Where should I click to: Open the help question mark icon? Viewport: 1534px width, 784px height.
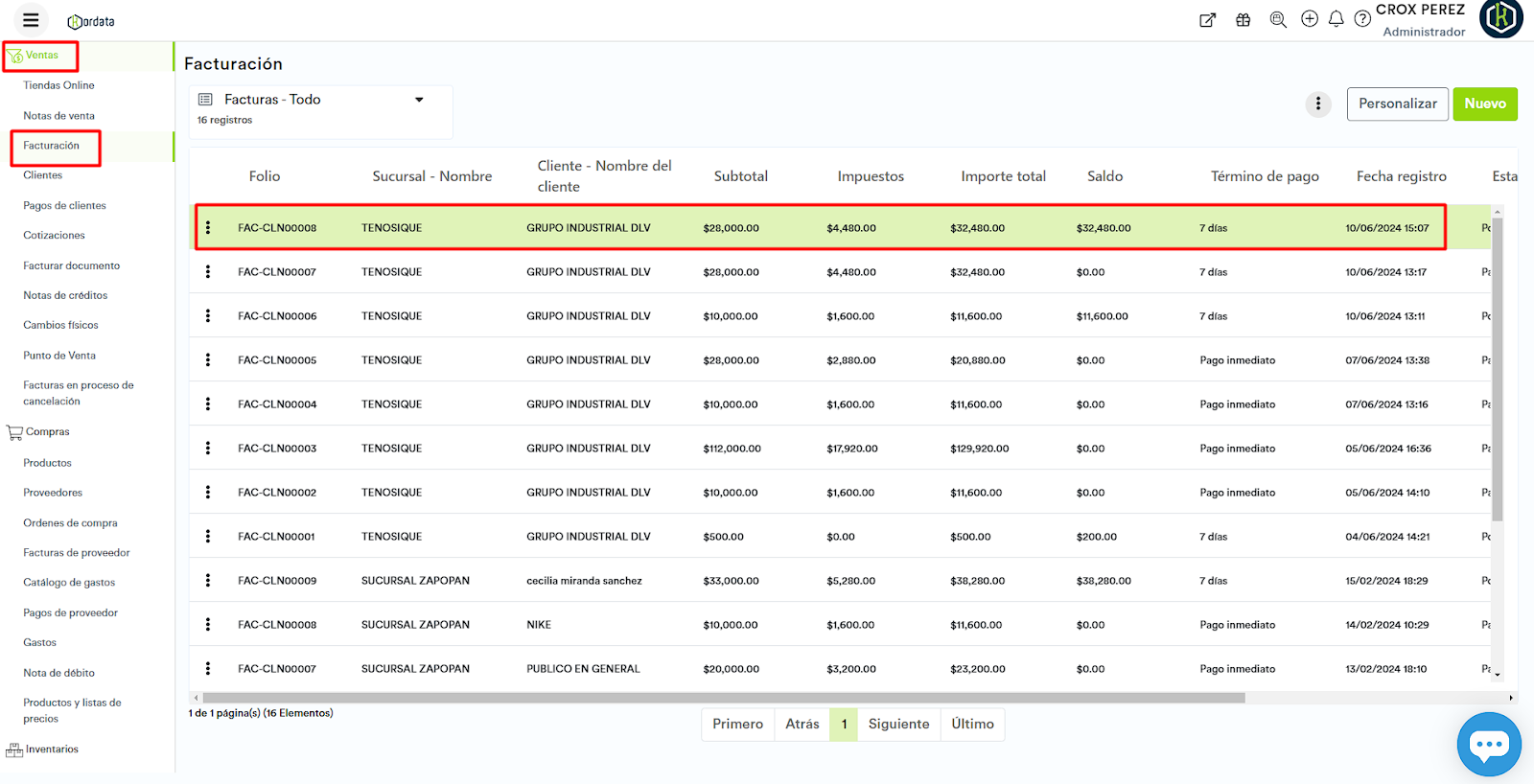(1362, 20)
